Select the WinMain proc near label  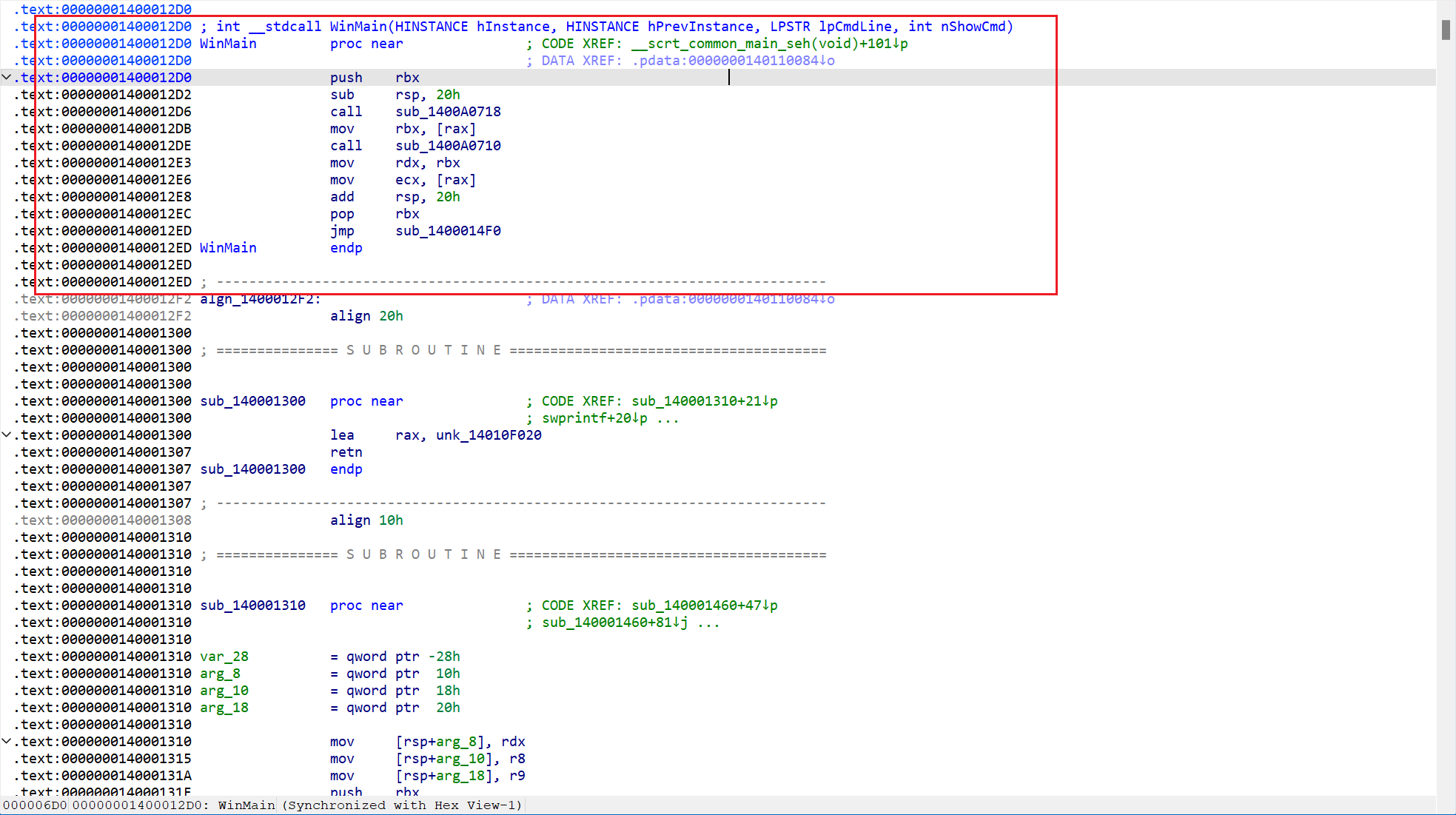pyautogui.click(x=228, y=44)
